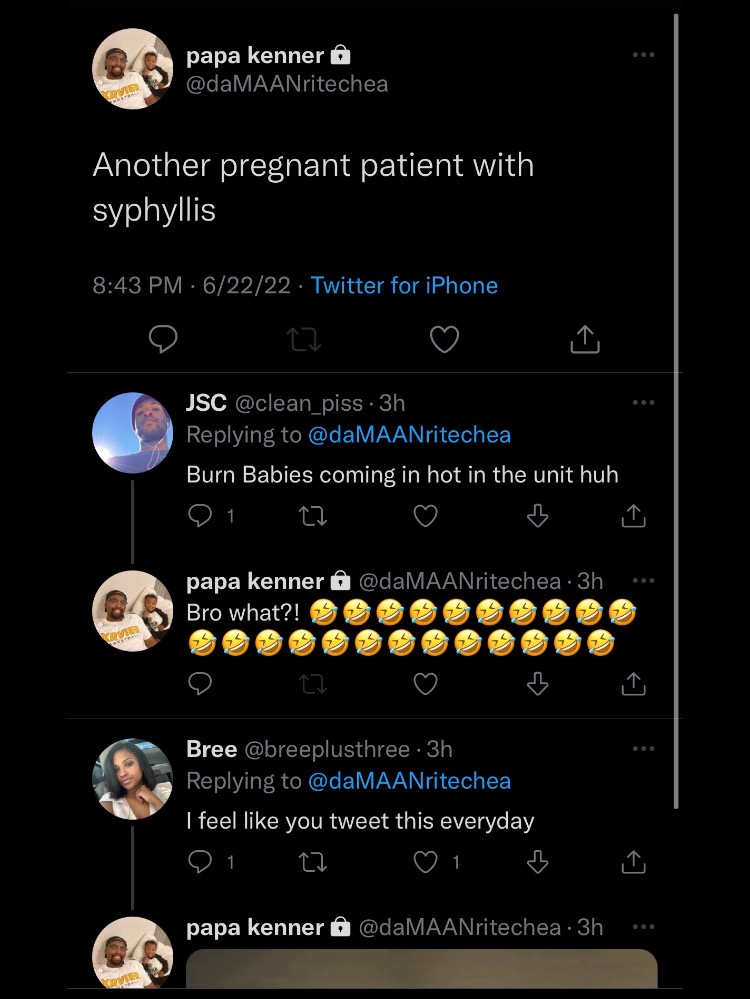This screenshot has height=999, width=750.
Task: Reply to Bree's everyday tweet comment
Action: point(200,862)
